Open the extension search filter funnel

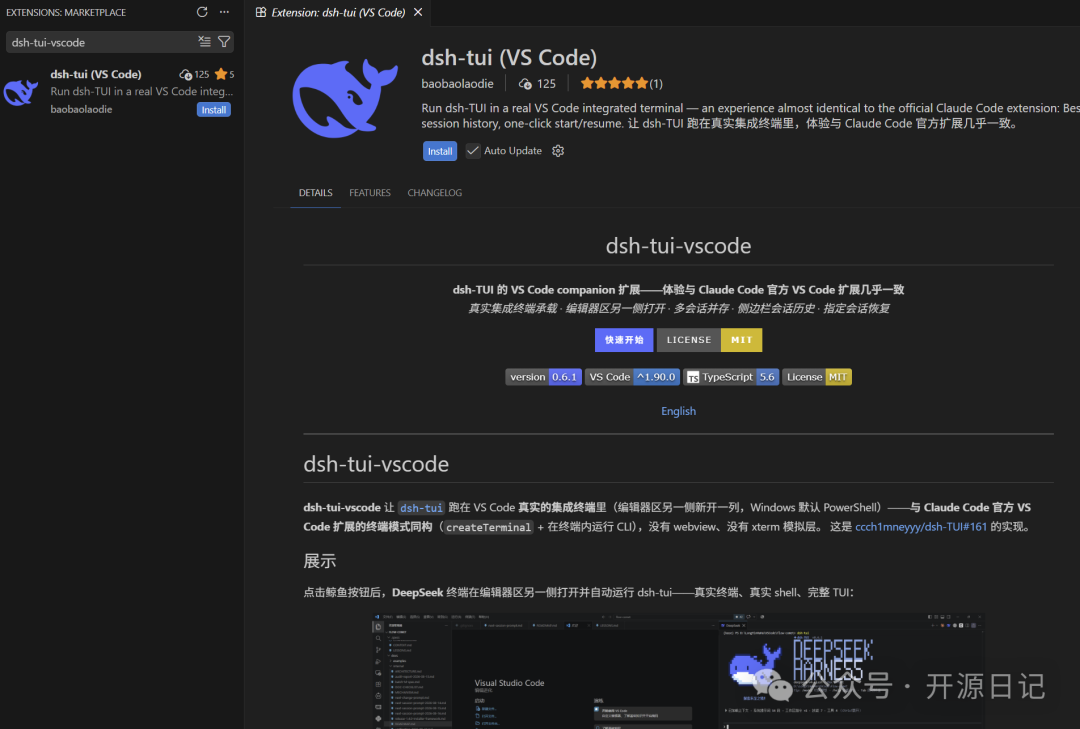[224, 41]
